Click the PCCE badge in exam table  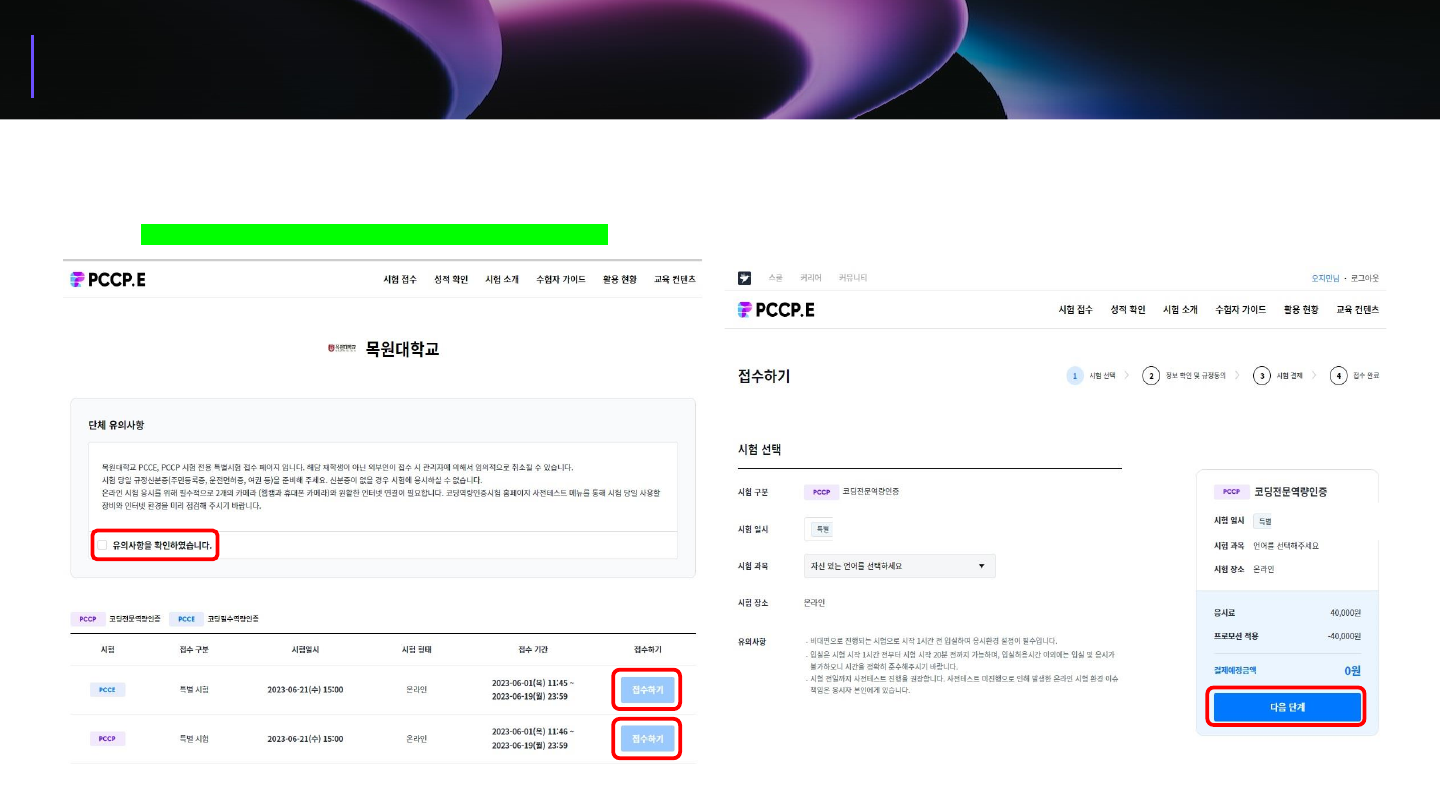pyautogui.click(x=107, y=690)
